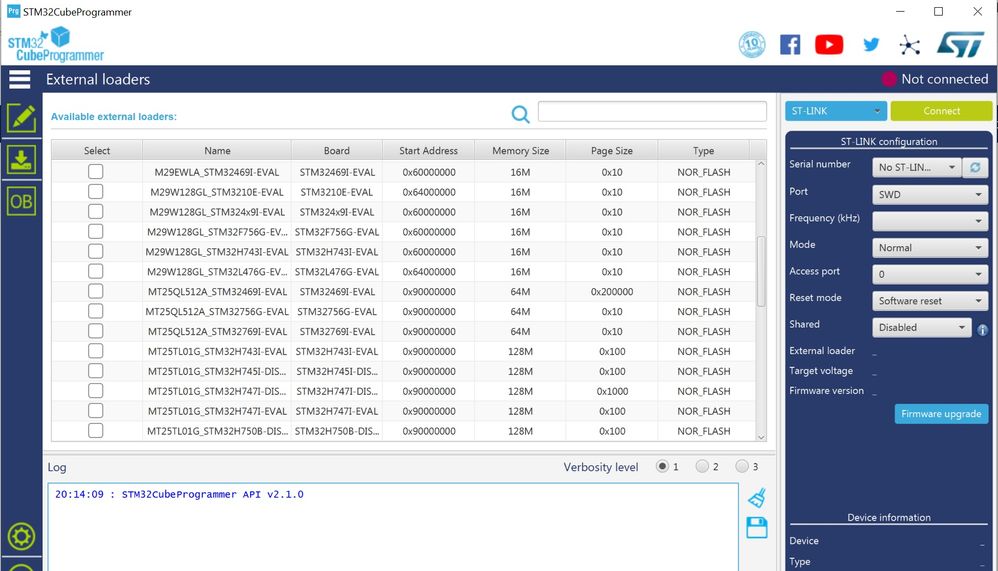The height and width of the screenshot is (571, 998).
Task: Click the Not connected status indicator
Action: coord(935,79)
